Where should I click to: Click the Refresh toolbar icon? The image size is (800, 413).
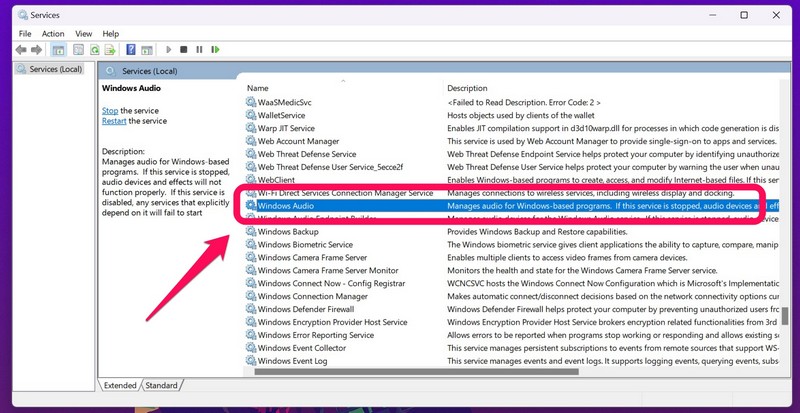(x=94, y=49)
